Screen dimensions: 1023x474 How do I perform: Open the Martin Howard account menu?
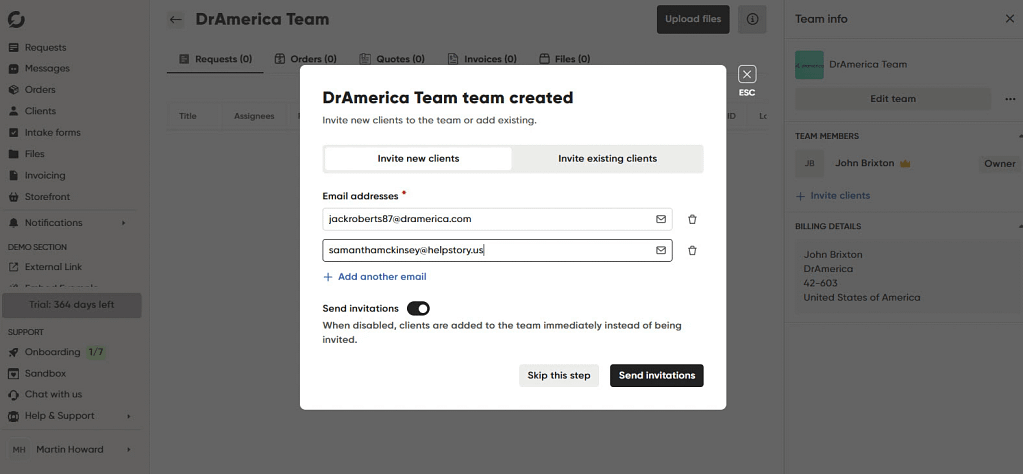70,449
